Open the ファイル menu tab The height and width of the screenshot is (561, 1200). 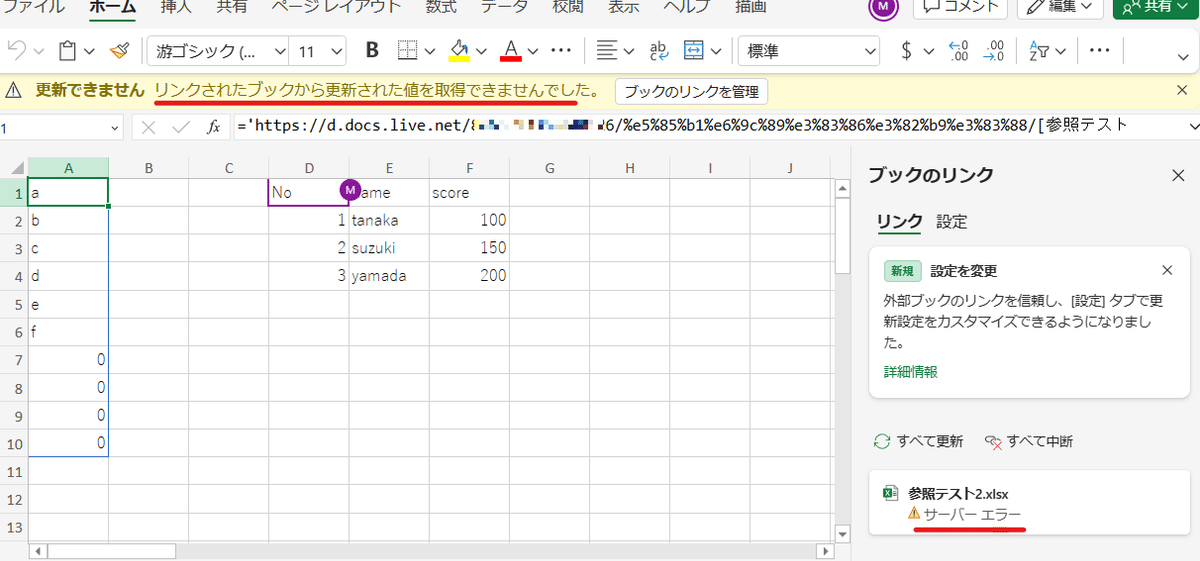tap(35, 7)
